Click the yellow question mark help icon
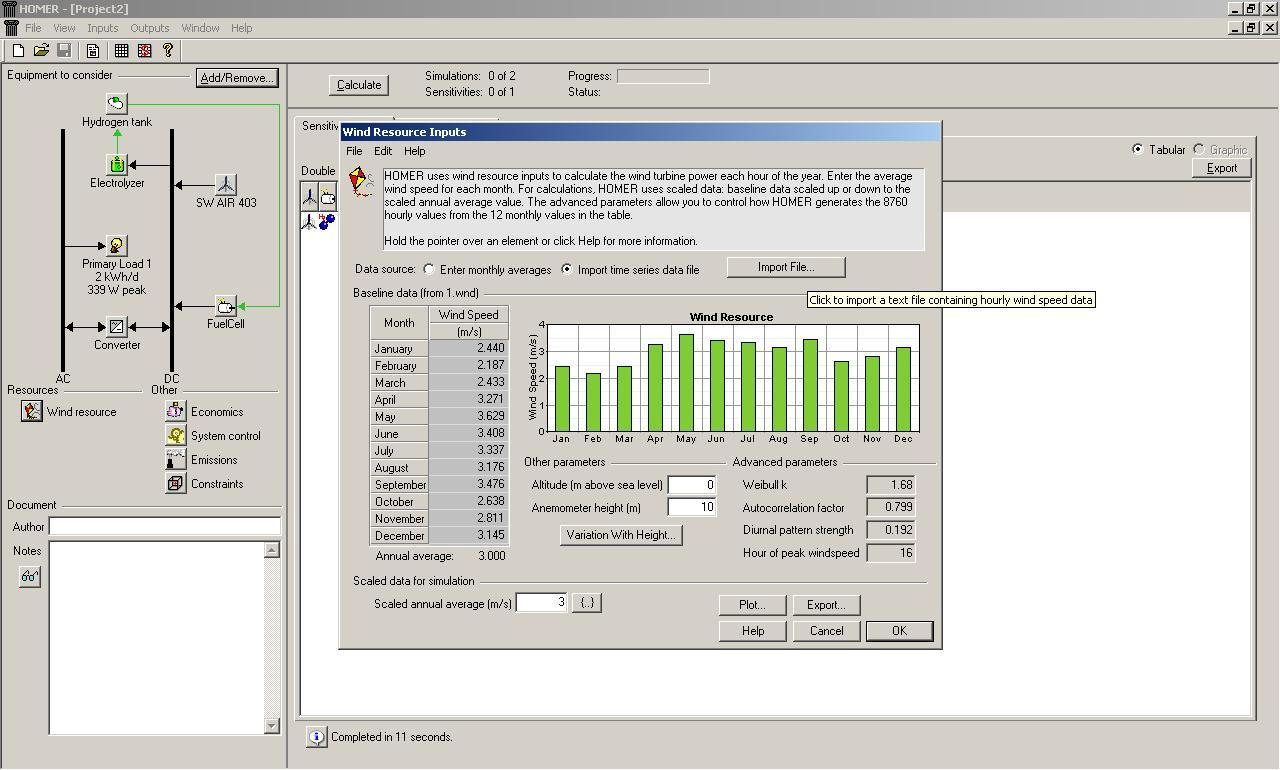Screen dimensions: 1280x770 pyautogui.click(x=168, y=50)
